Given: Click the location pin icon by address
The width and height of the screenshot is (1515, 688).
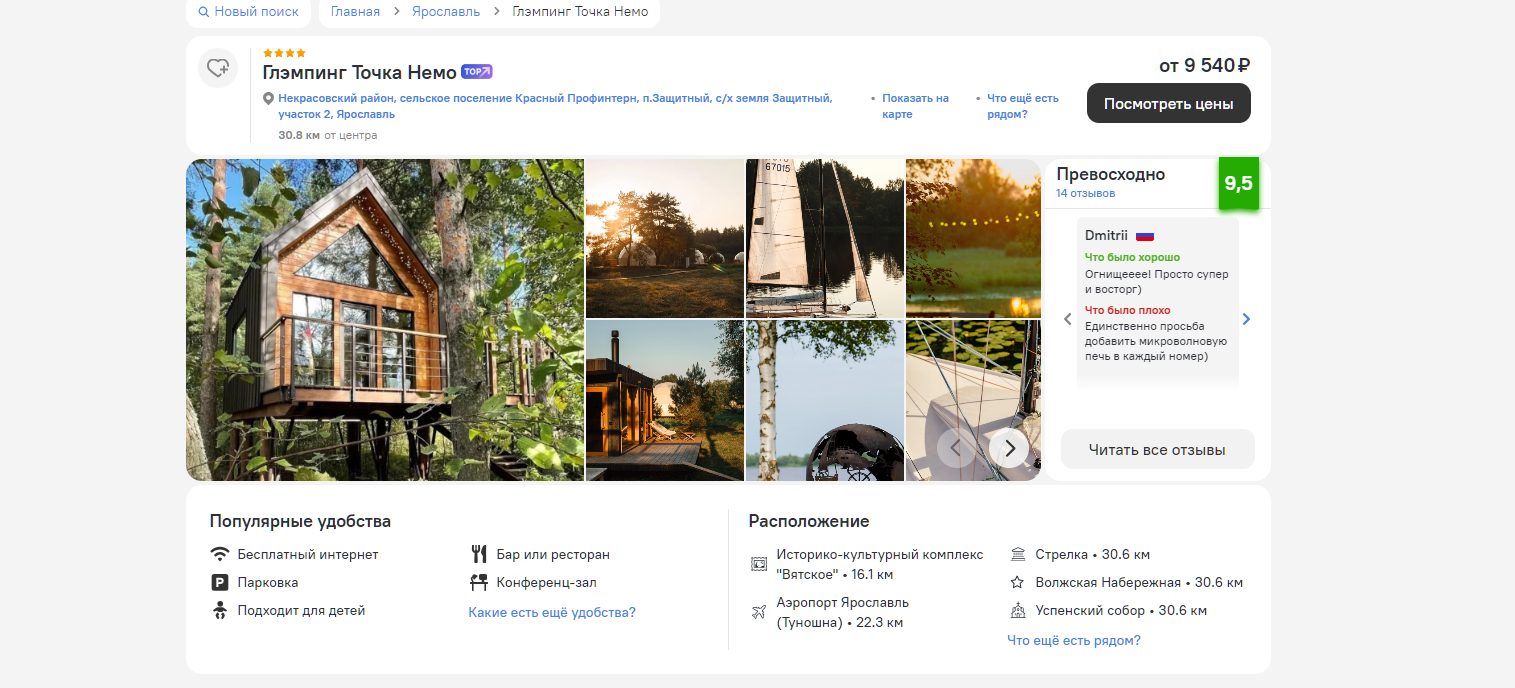Looking at the screenshot, I should 268,99.
